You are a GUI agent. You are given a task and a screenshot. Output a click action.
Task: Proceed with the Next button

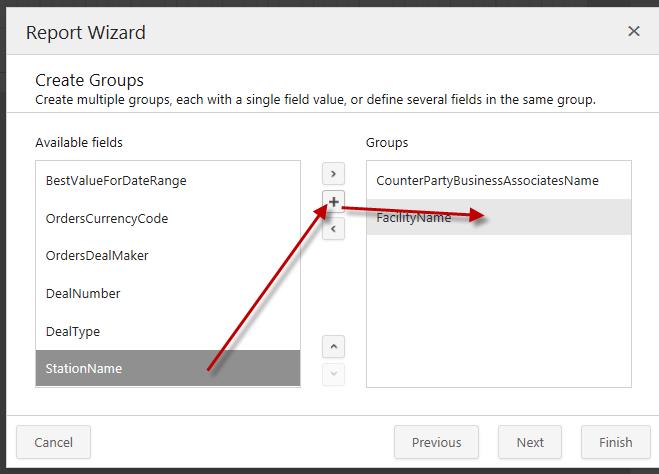(530, 442)
